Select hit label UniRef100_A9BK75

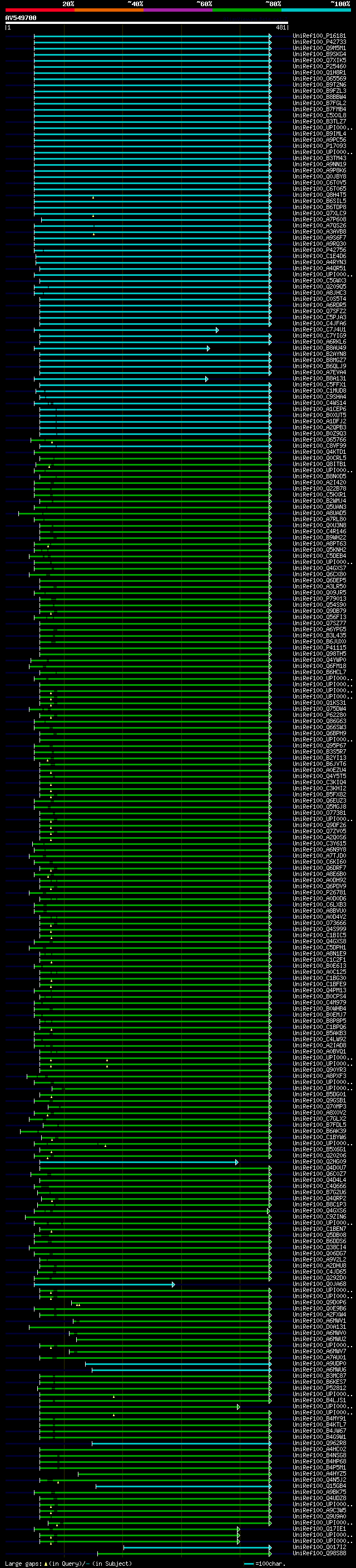click(x=319, y=1492)
